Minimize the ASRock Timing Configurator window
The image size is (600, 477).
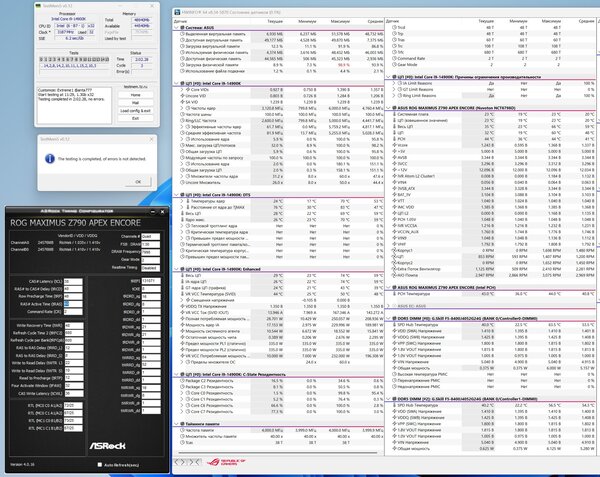(x=153, y=211)
